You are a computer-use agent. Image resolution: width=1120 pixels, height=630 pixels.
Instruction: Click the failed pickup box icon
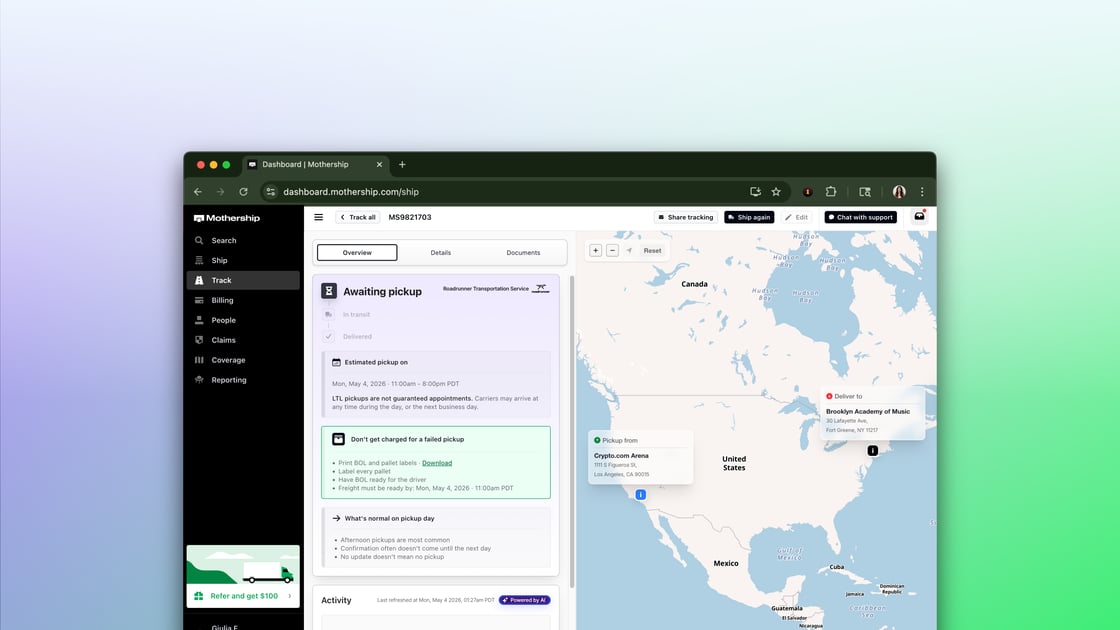(x=339, y=439)
